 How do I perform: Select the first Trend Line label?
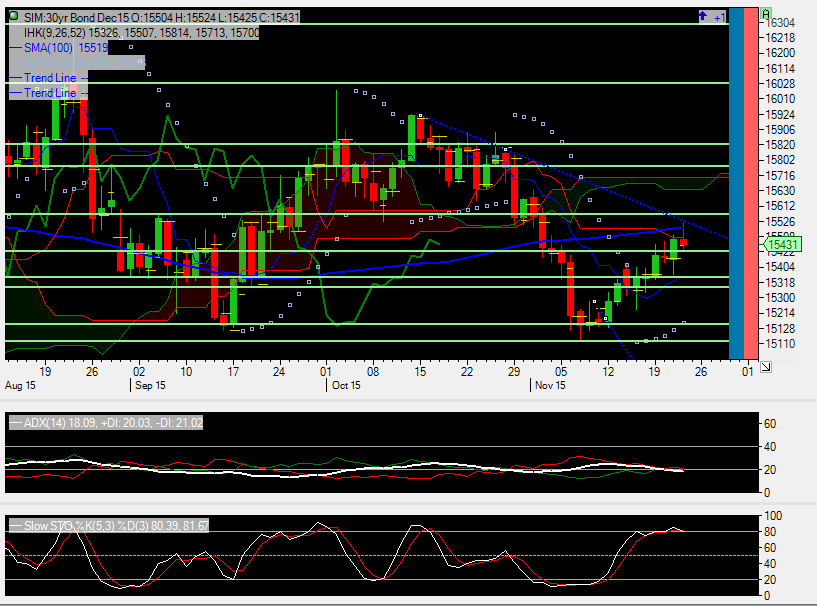50,78
